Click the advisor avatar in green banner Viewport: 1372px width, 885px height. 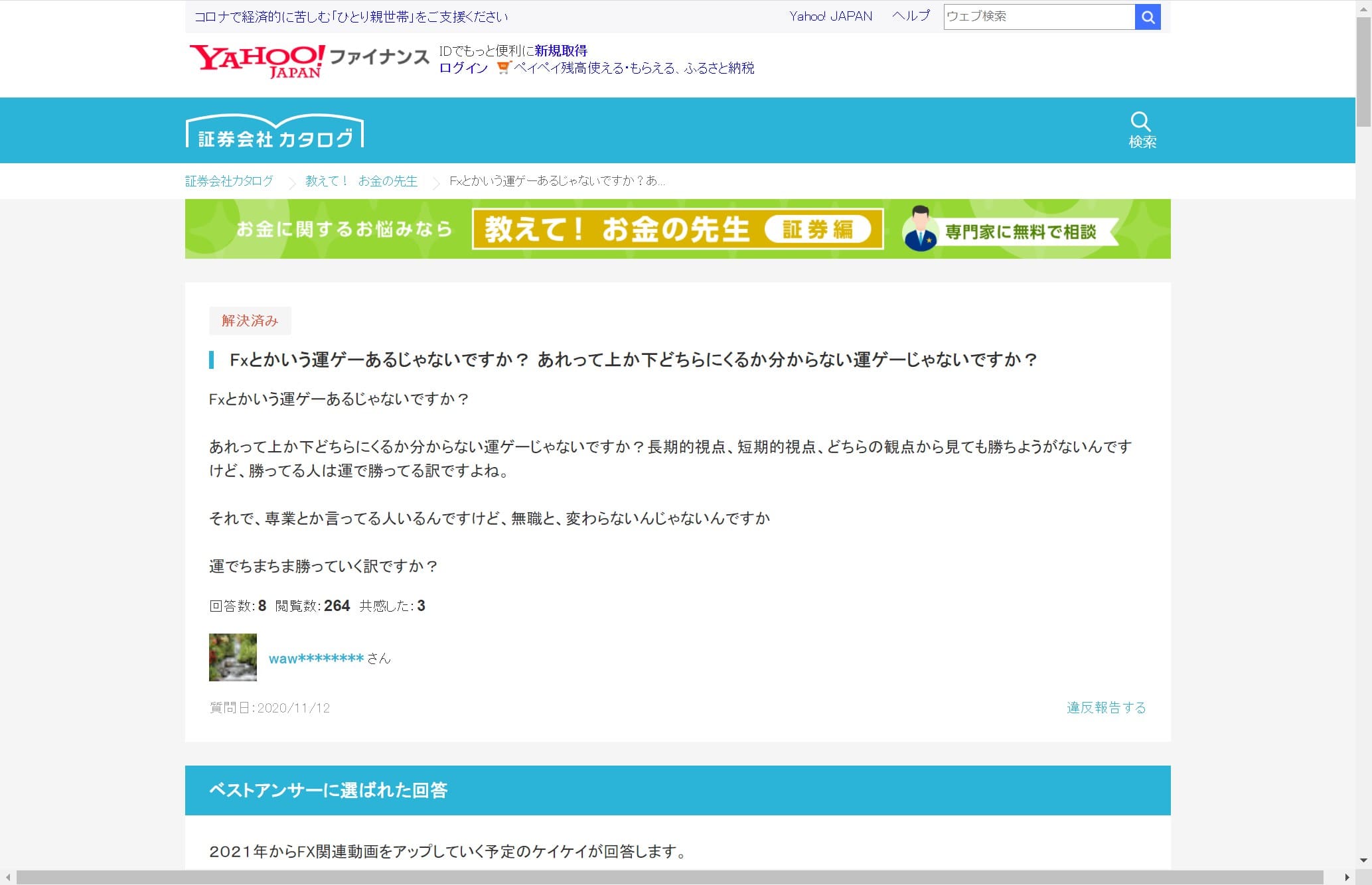coord(921,230)
